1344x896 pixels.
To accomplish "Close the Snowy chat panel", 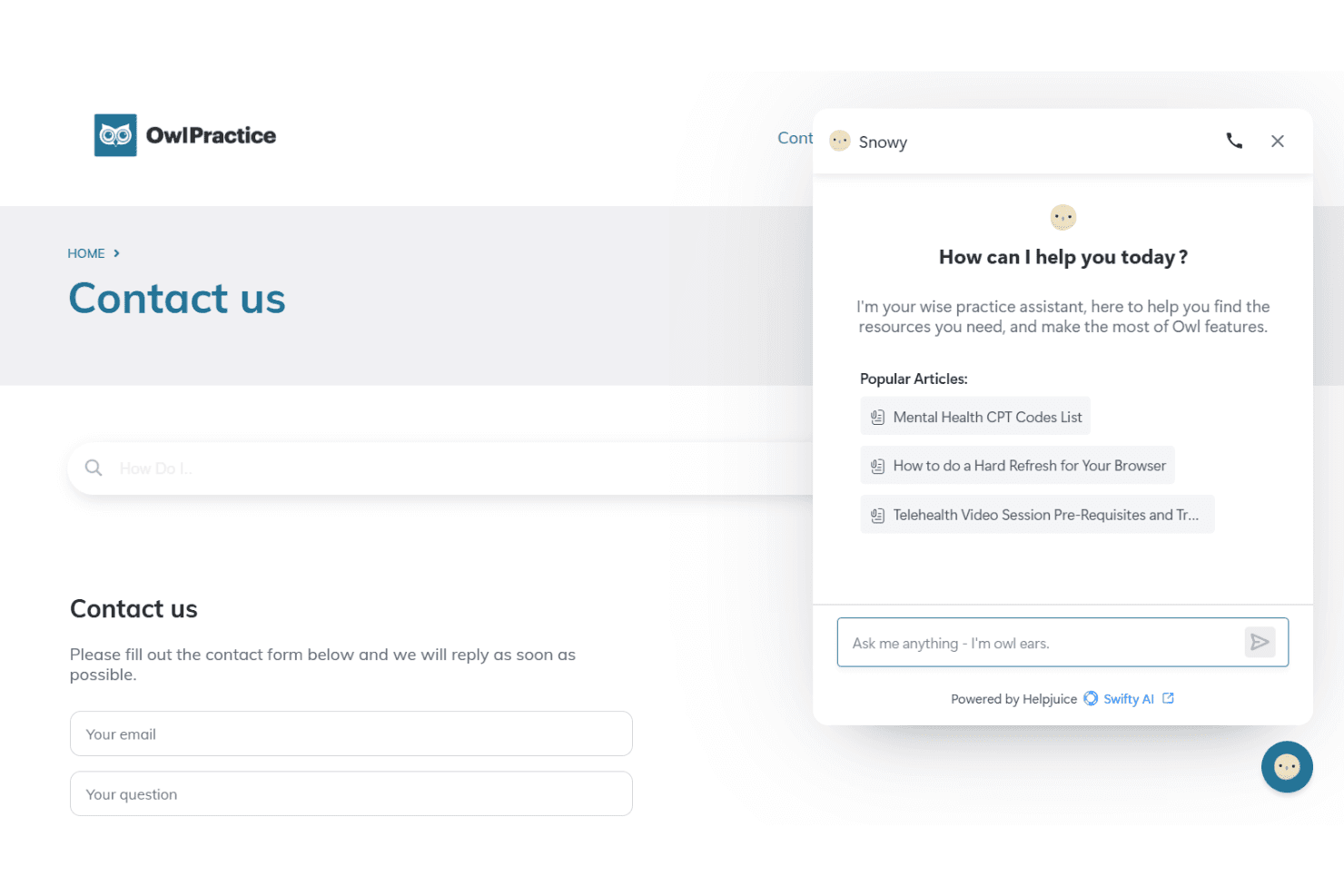I will (x=1278, y=142).
